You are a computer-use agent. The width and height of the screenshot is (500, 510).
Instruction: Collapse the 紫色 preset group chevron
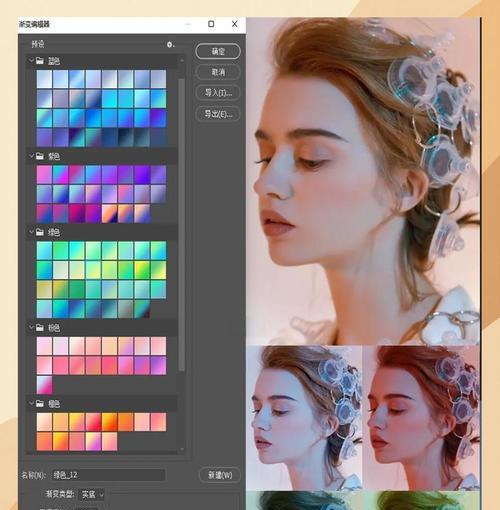[31, 156]
